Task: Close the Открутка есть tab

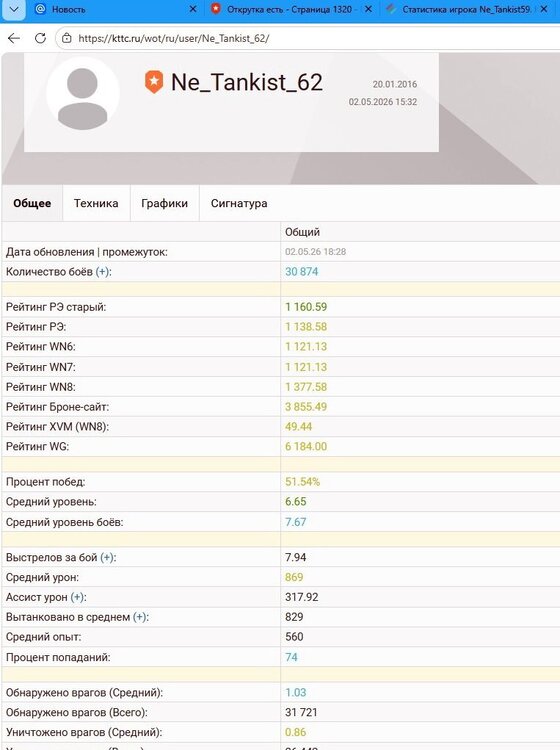Action: [x=368, y=9]
